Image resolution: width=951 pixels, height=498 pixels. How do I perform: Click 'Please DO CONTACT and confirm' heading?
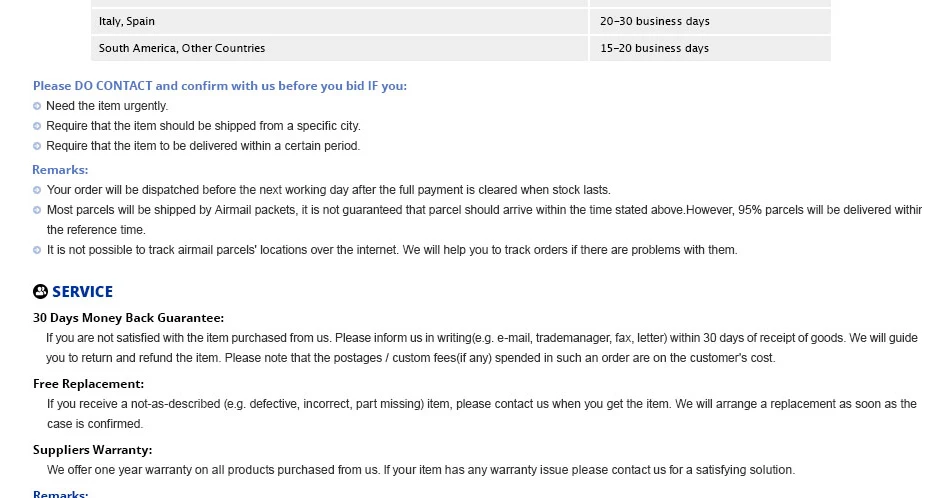point(220,86)
